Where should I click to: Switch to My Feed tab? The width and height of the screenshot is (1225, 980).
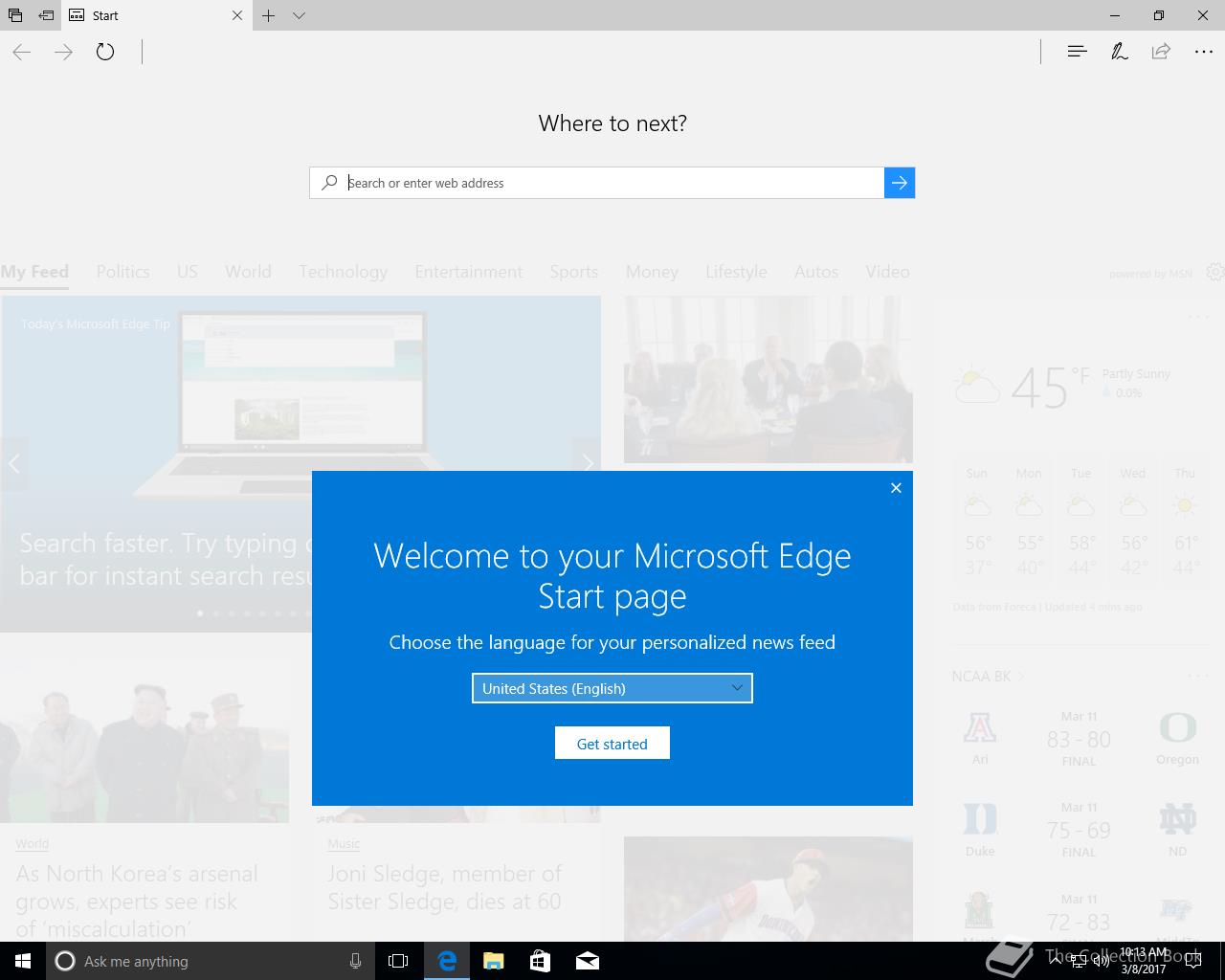click(x=34, y=272)
